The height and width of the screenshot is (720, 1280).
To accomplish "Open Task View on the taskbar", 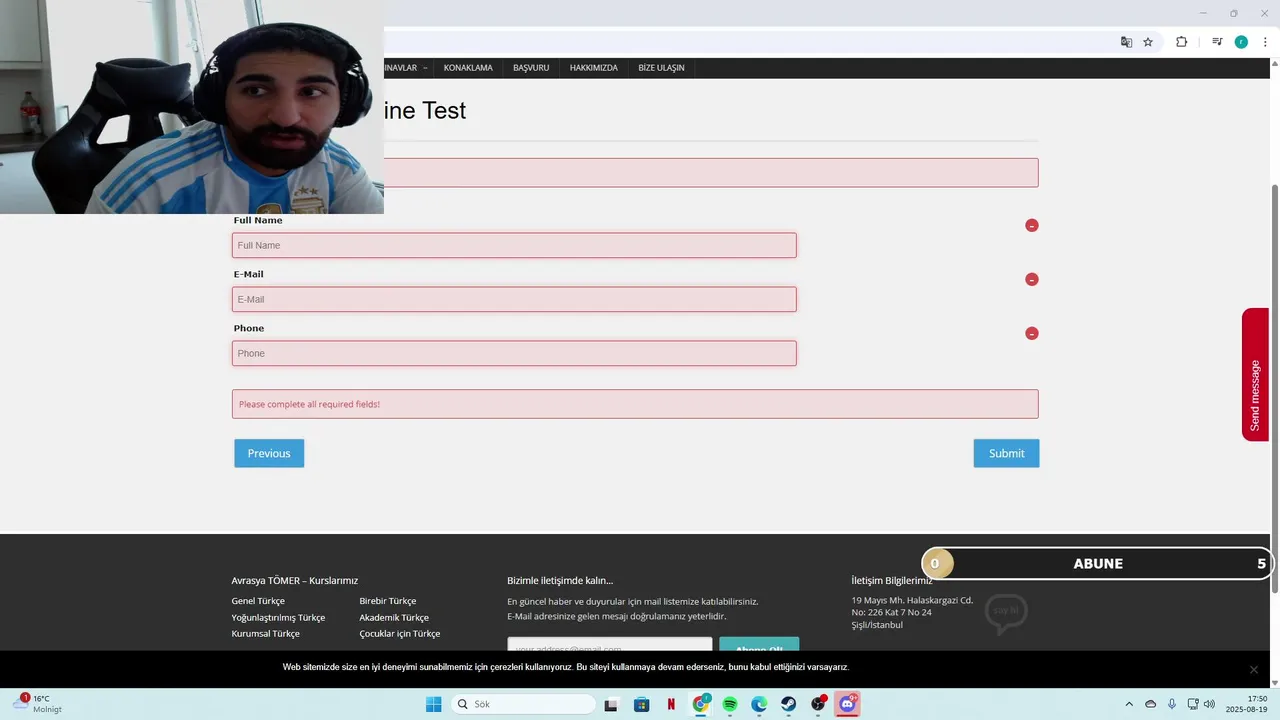I will point(611,704).
